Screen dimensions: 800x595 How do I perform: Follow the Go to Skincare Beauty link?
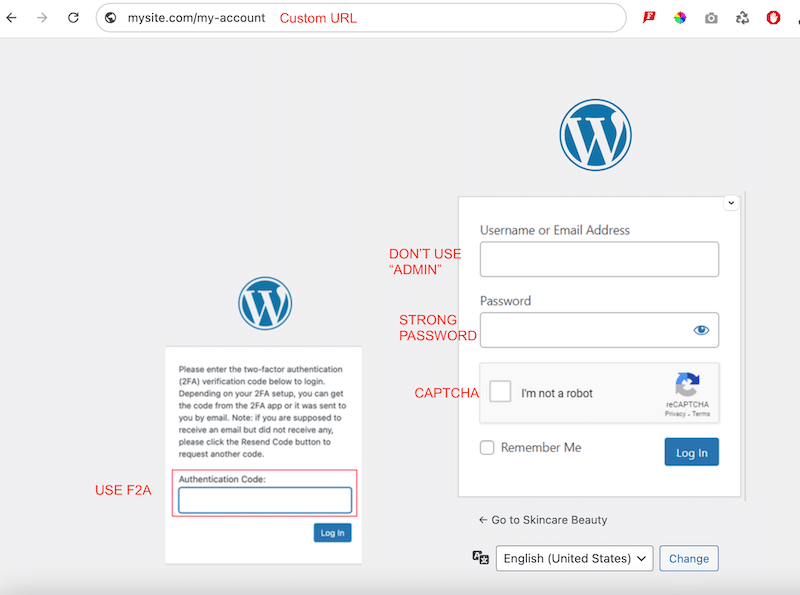pos(543,520)
